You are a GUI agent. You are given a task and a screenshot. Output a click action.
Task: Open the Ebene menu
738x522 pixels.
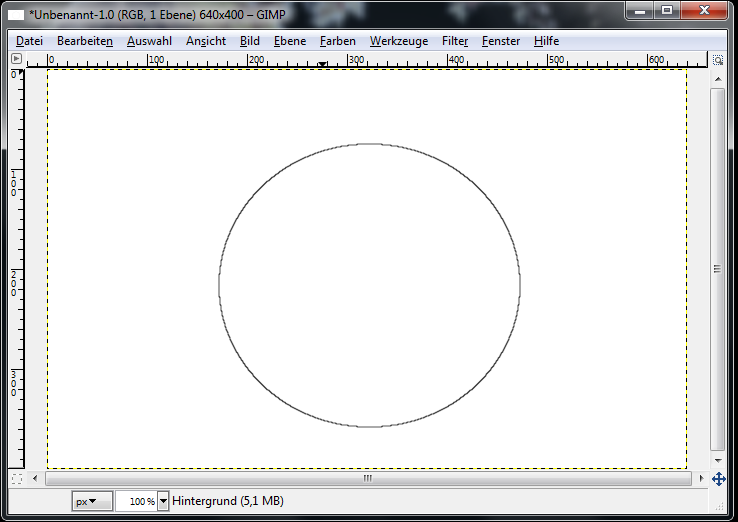[289, 41]
